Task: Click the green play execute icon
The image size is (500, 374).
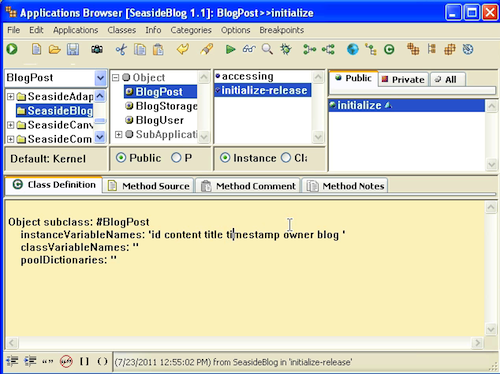Action: [230, 50]
